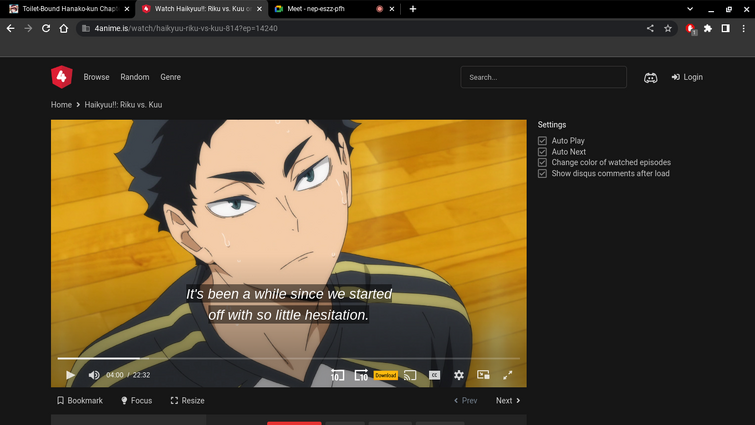This screenshot has width=755, height=425.
Task: Reload the current page
Action: point(46,28)
